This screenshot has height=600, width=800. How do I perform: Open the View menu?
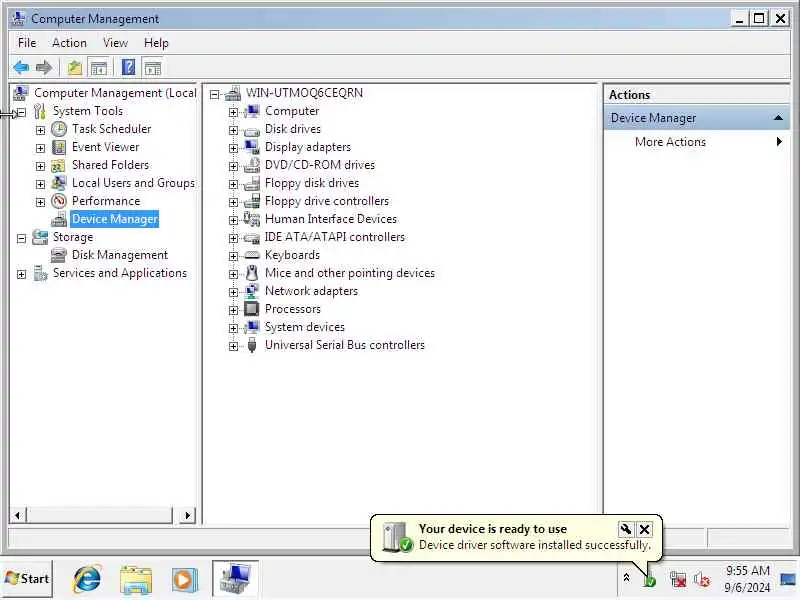point(115,43)
